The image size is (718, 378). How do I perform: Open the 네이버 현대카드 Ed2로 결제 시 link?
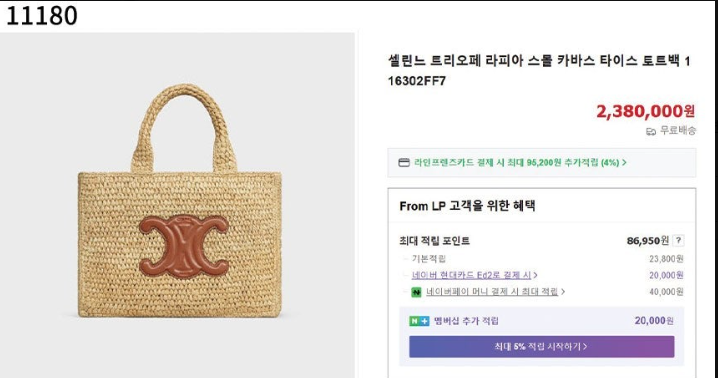472,275
